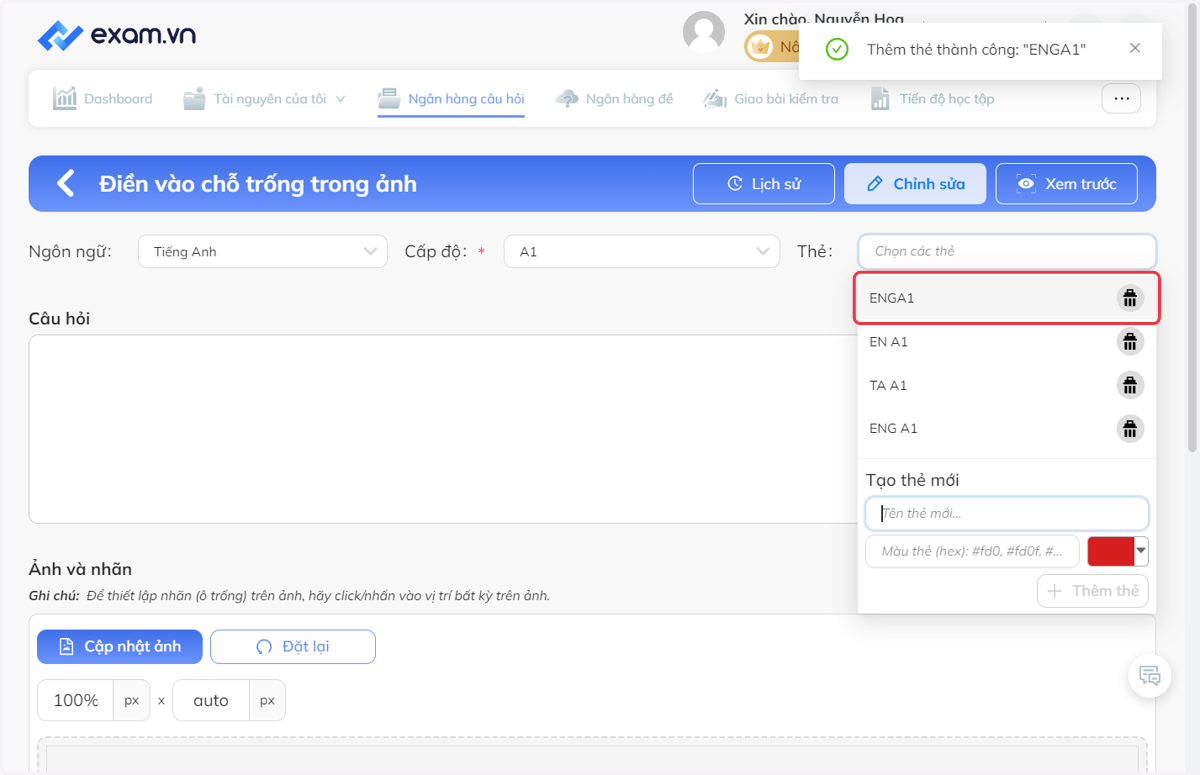Open the more options ellipsis menu
This screenshot has width=1200, height=775.
point(1121,98)
